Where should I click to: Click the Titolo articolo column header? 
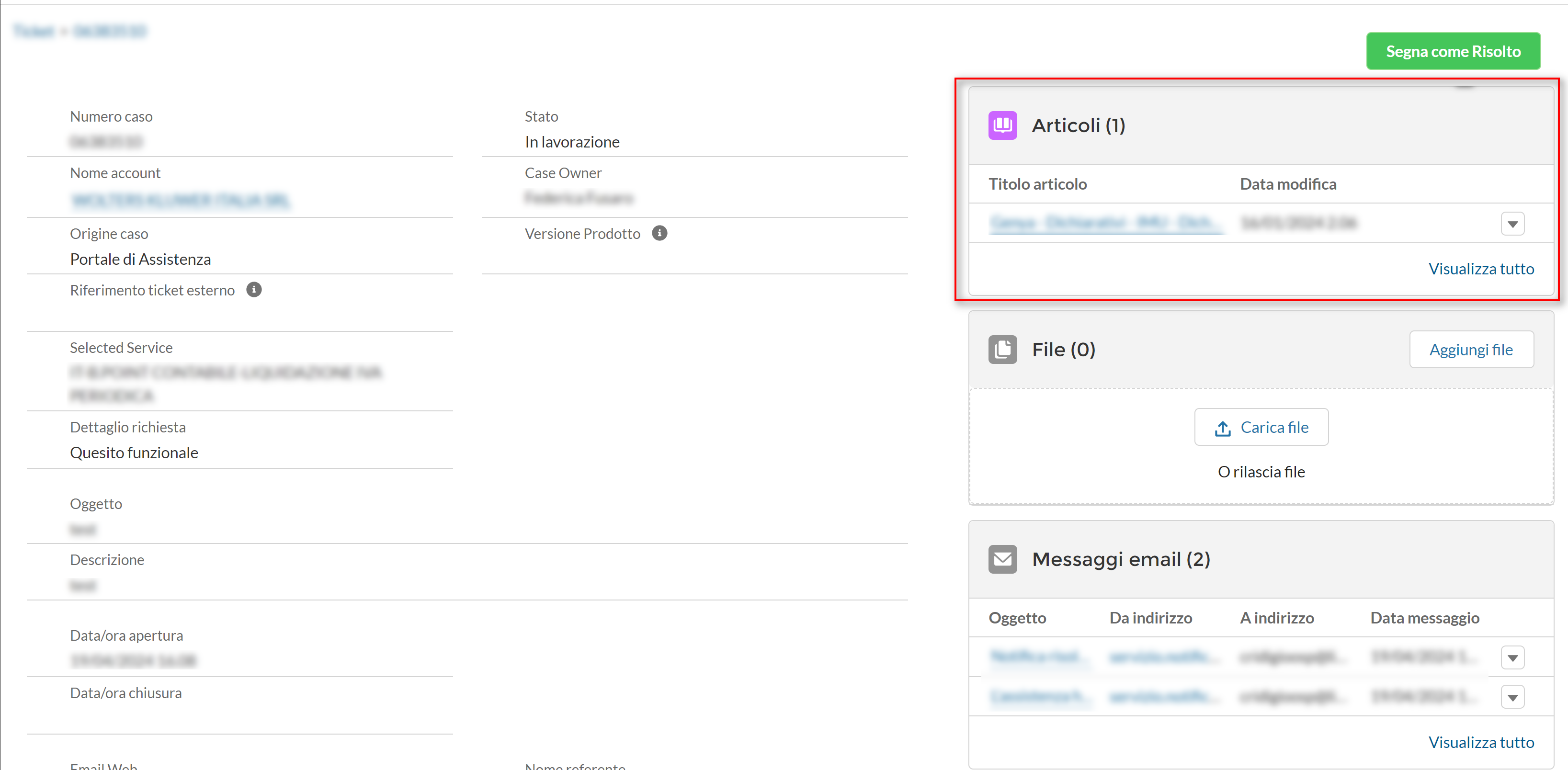(1037, 184)
